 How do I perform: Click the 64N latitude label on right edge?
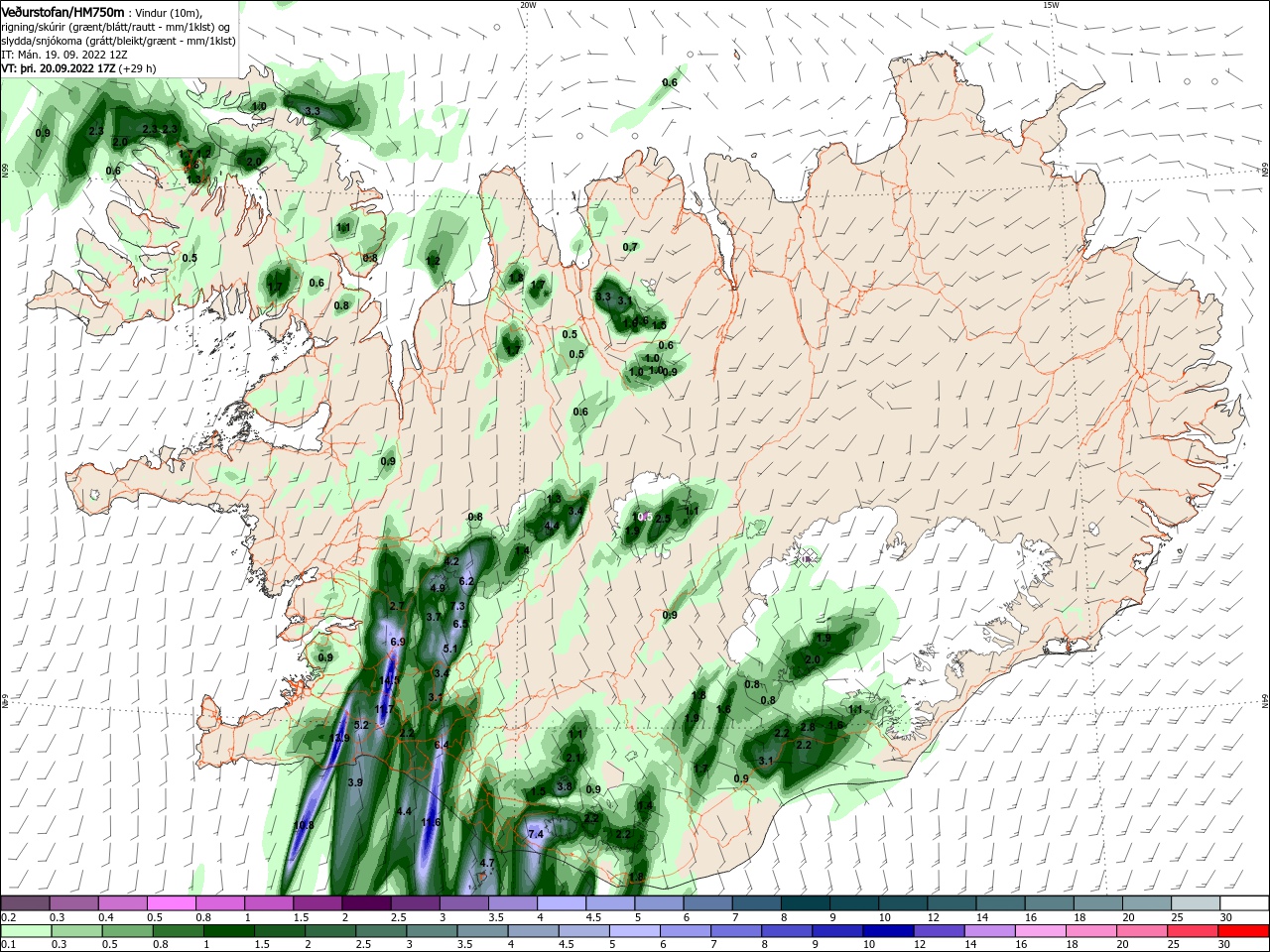click(x=1264, y=701)
